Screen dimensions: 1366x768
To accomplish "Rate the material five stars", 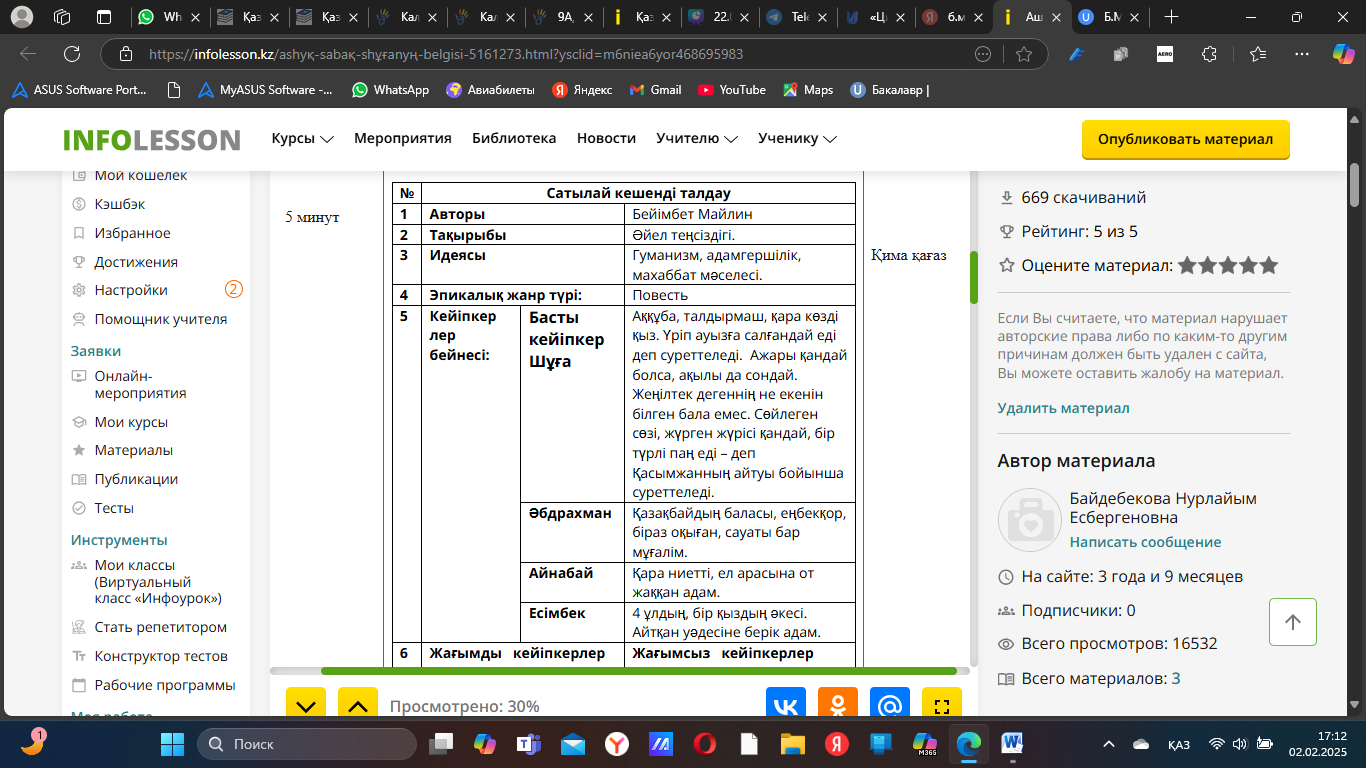I will click(1268, 266).
